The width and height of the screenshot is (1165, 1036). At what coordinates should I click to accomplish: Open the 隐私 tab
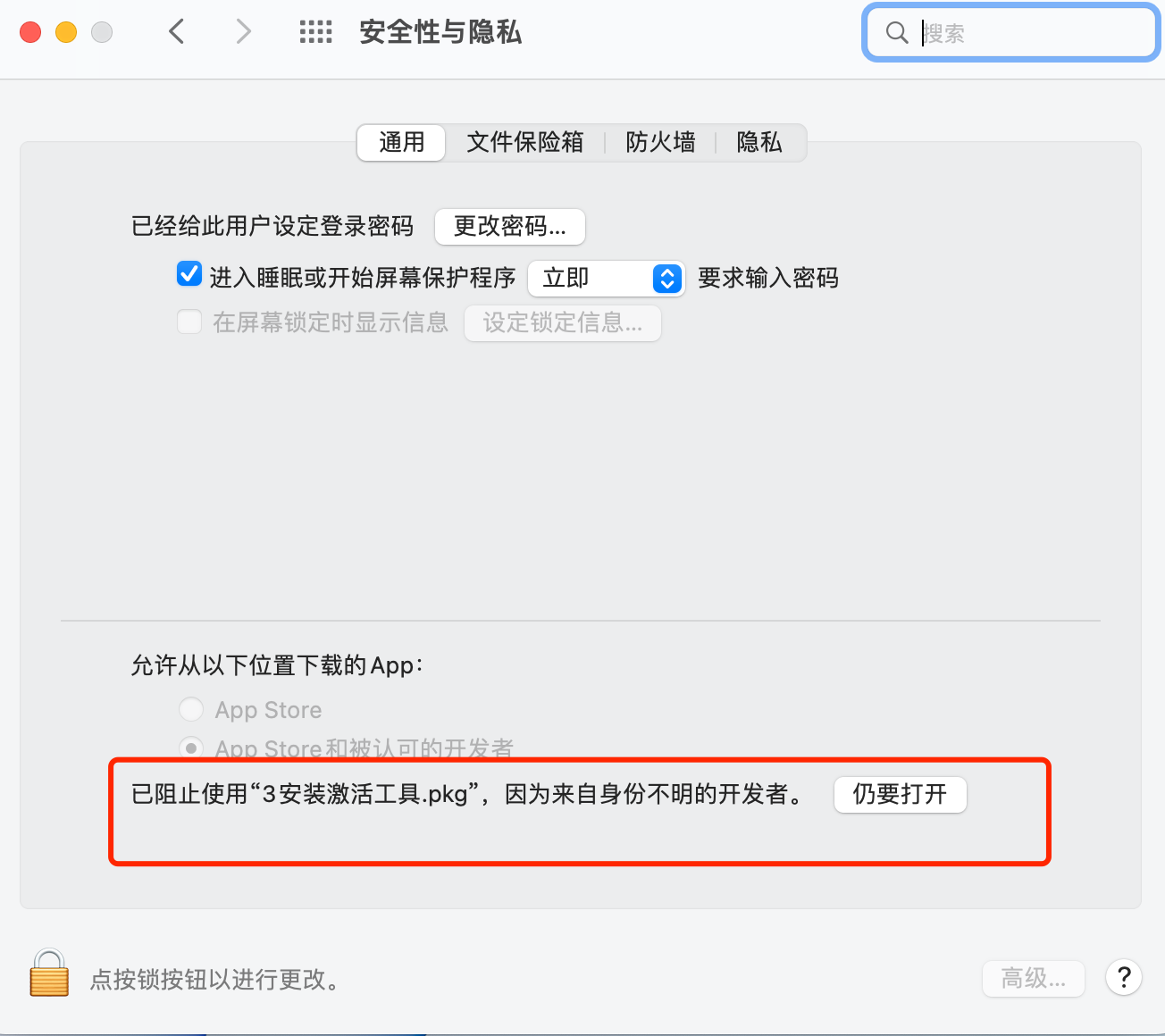[x=759, y=142]
